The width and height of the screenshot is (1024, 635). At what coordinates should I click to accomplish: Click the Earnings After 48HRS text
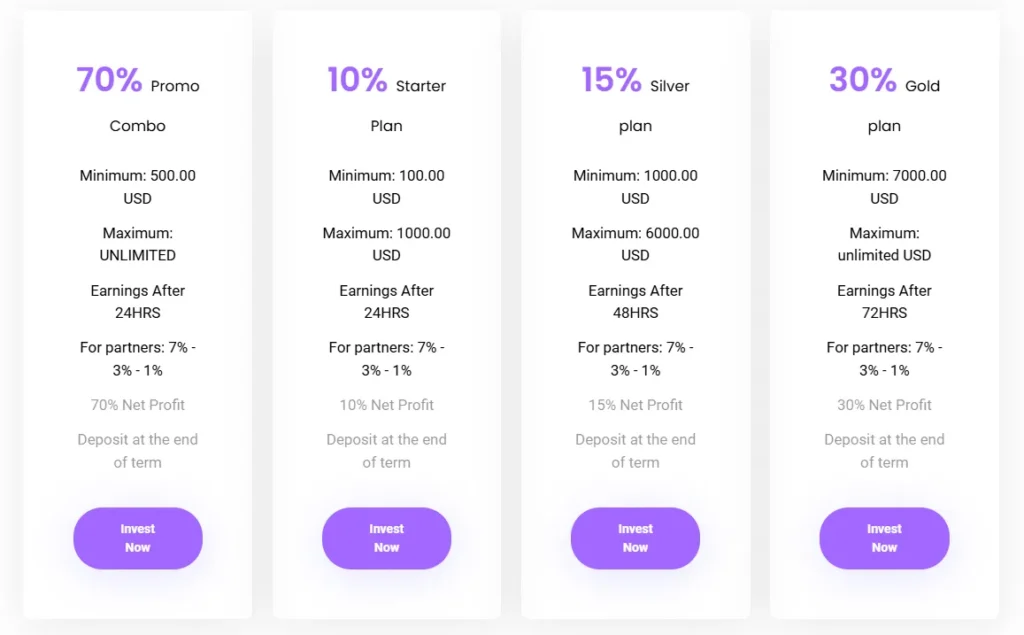point(635,302)
